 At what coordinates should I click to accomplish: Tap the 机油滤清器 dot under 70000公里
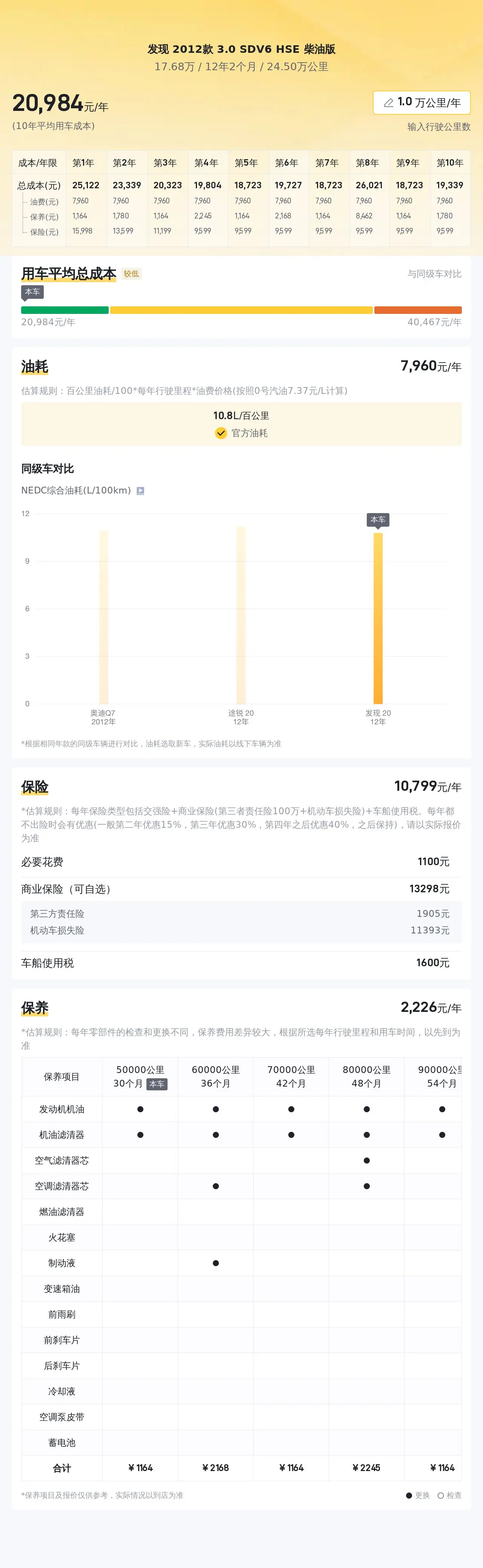coord(291,1134)
